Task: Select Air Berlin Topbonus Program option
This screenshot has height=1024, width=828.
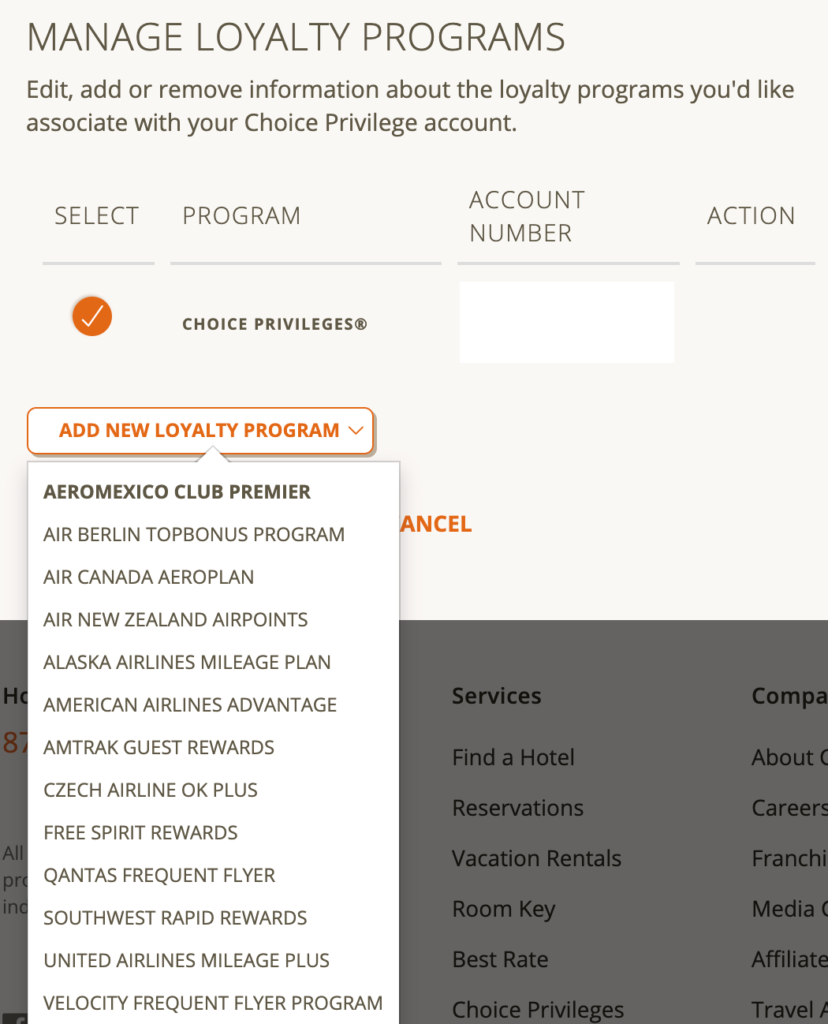Action: pyautogui.click(x=194, y=534)
